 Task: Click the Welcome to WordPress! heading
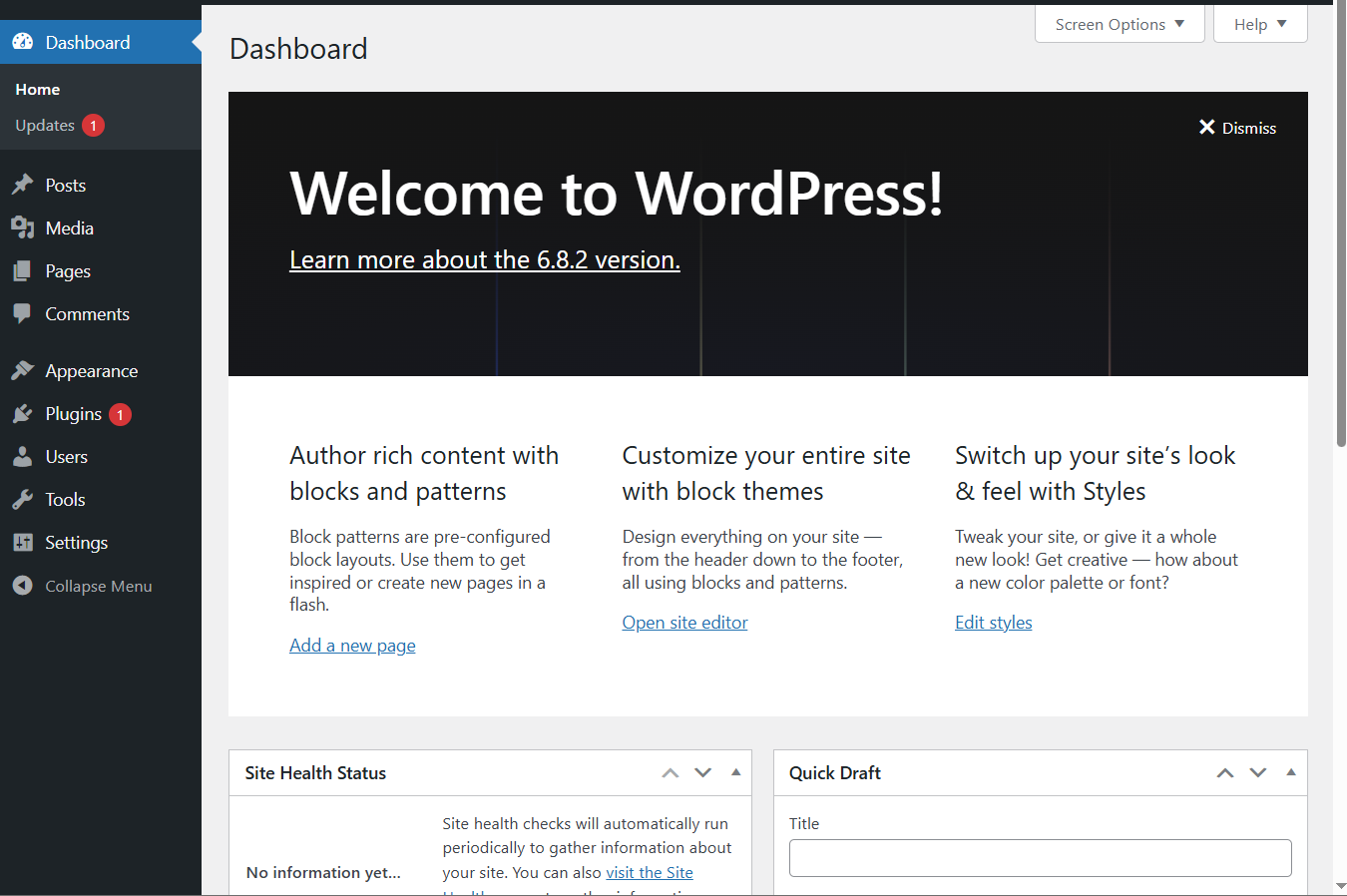(616, 193)
